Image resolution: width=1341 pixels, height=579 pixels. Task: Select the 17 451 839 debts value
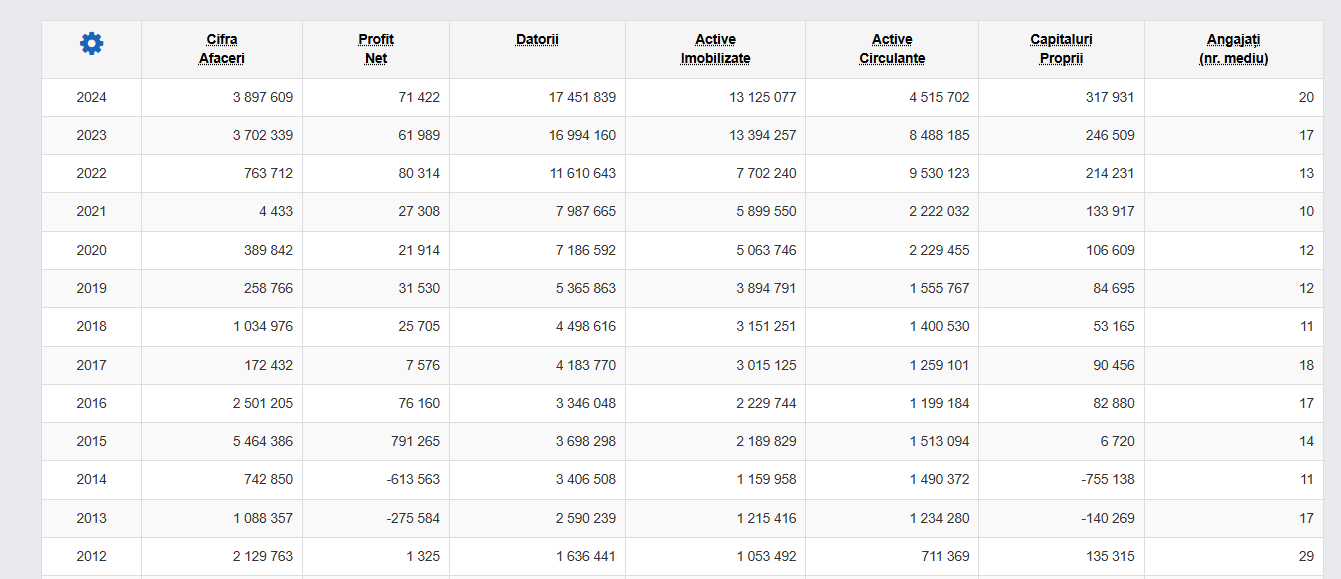(x=582, y=97)
